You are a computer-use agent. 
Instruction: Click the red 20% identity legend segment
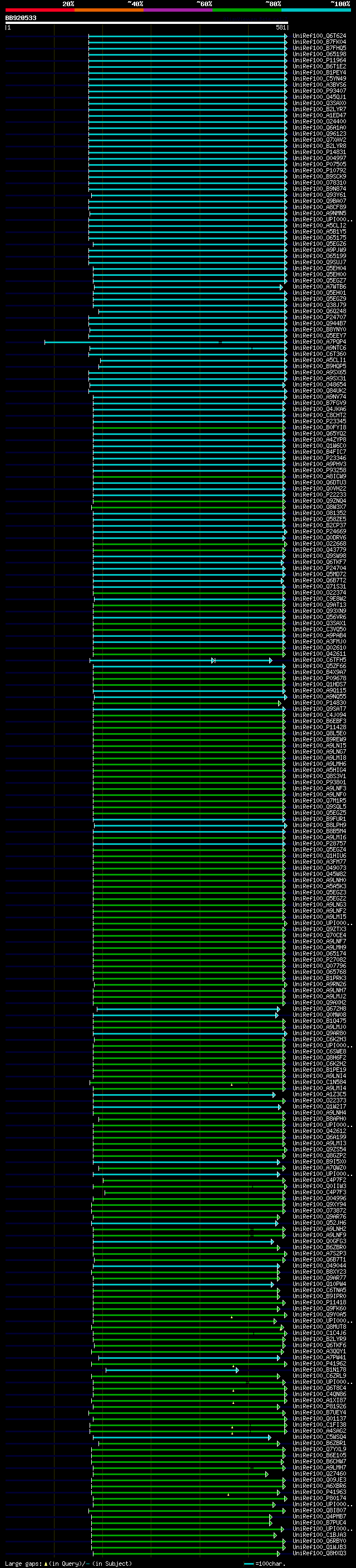point(39,10)
